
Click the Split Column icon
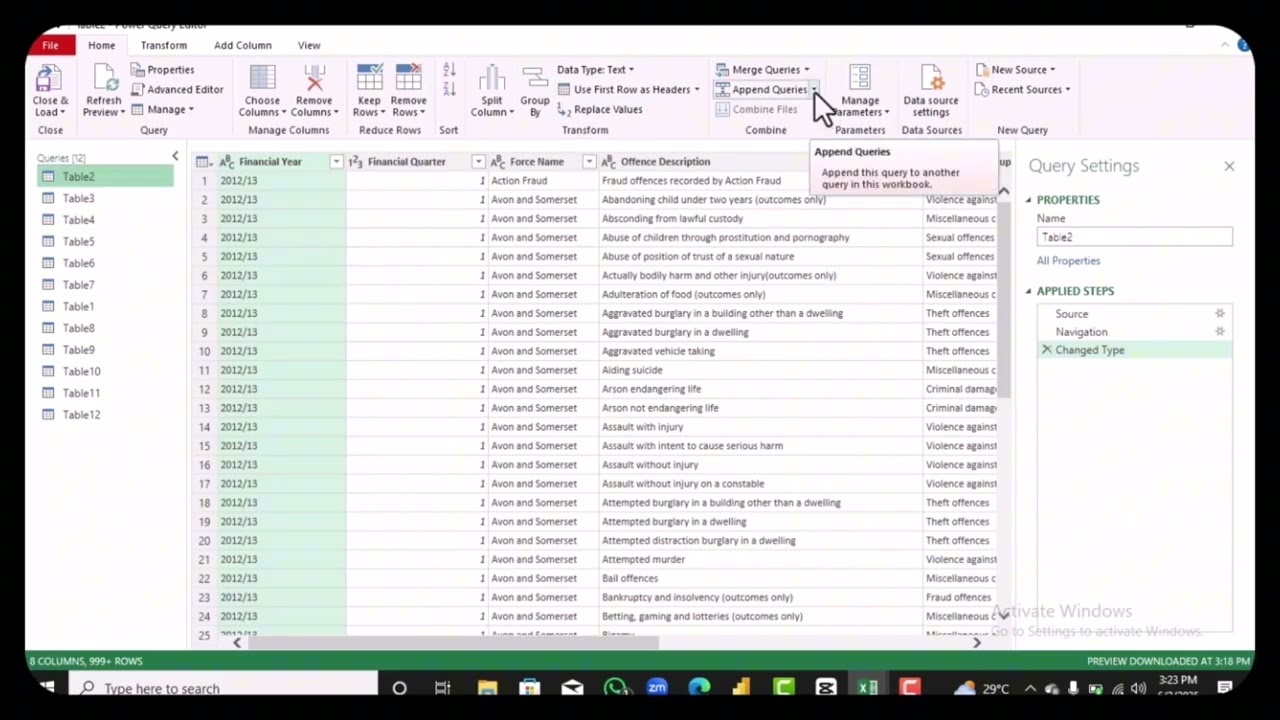pos(492,79)
